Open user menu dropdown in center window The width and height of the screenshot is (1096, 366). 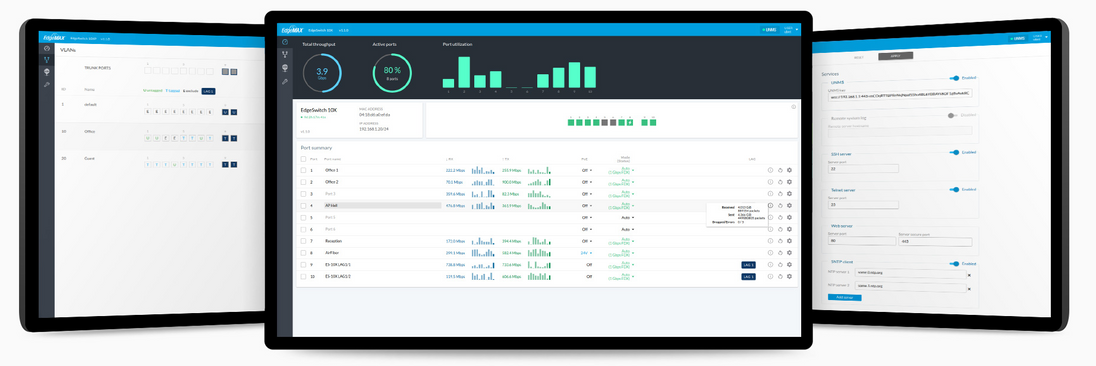click(x=791, y=30)
